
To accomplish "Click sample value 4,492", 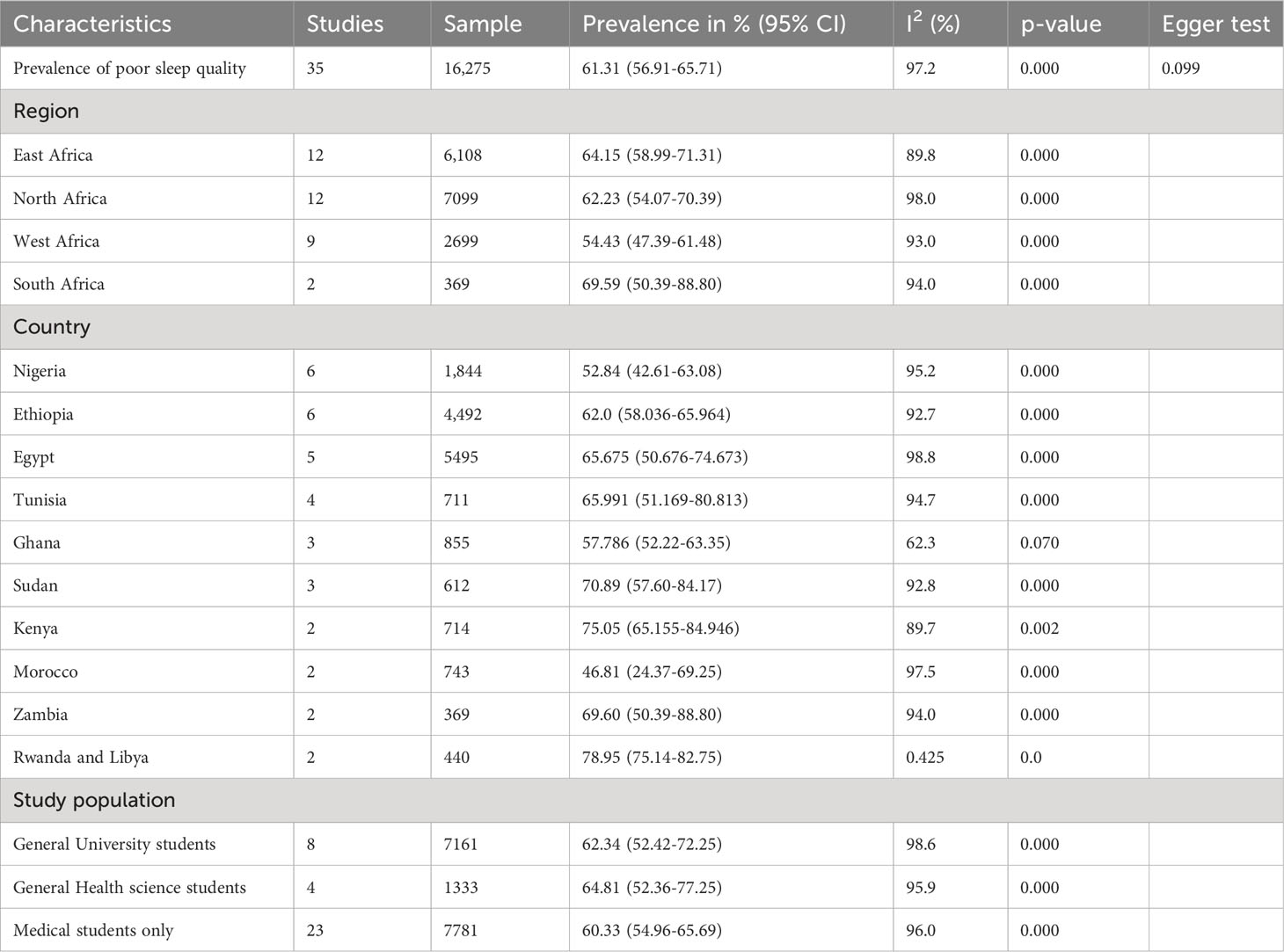I will (x=463, y=414).
